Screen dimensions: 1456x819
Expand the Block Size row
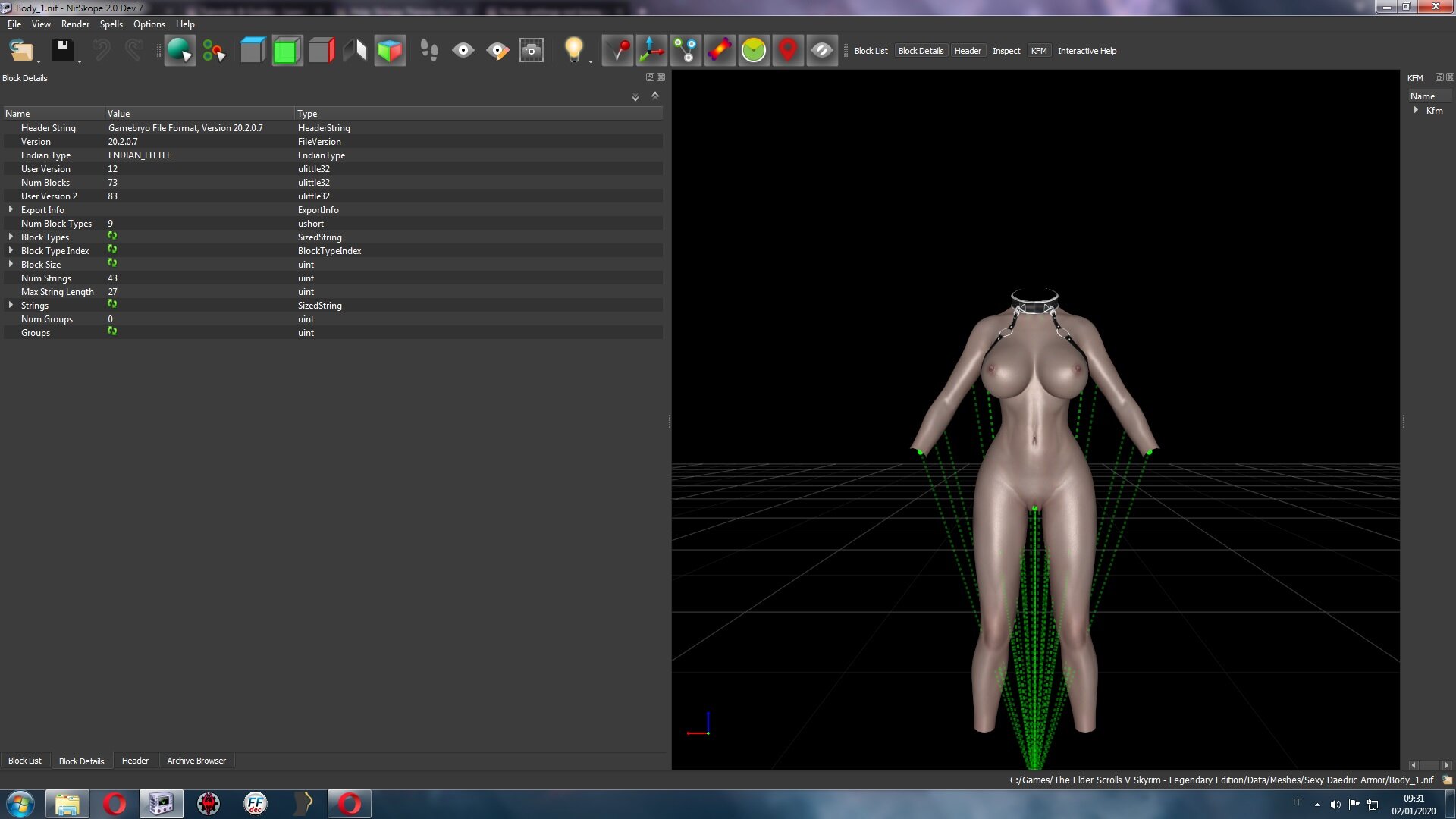click(x=11, y=264)
